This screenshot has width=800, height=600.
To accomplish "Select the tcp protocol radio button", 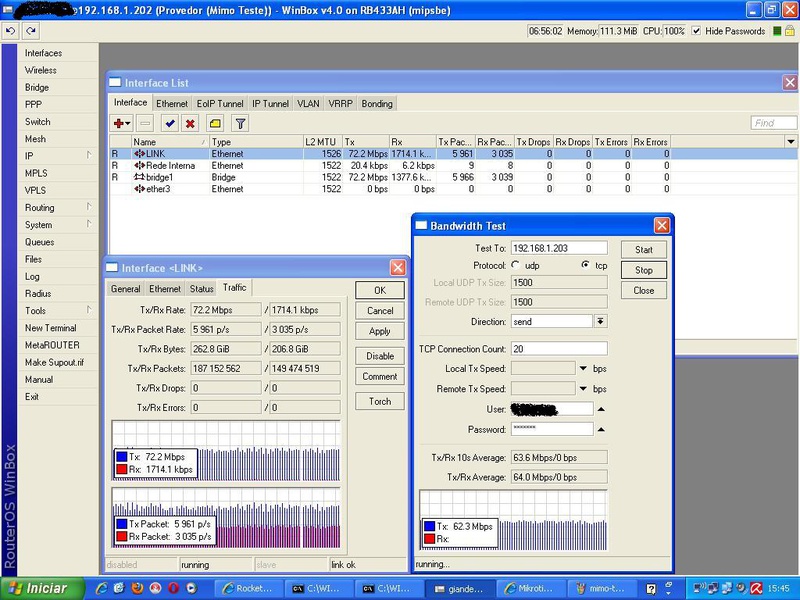I will (586, 265).
